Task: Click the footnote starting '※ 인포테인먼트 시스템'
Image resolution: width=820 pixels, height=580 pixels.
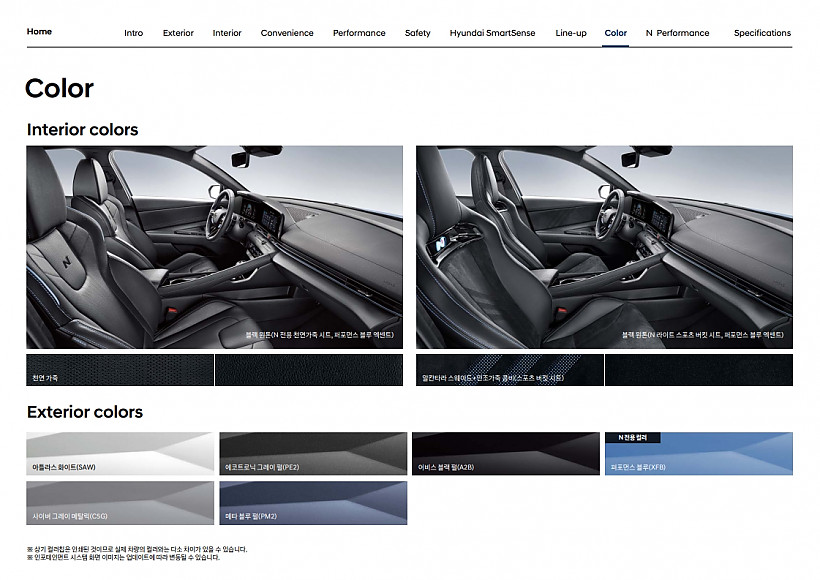Action: point(123,558)
